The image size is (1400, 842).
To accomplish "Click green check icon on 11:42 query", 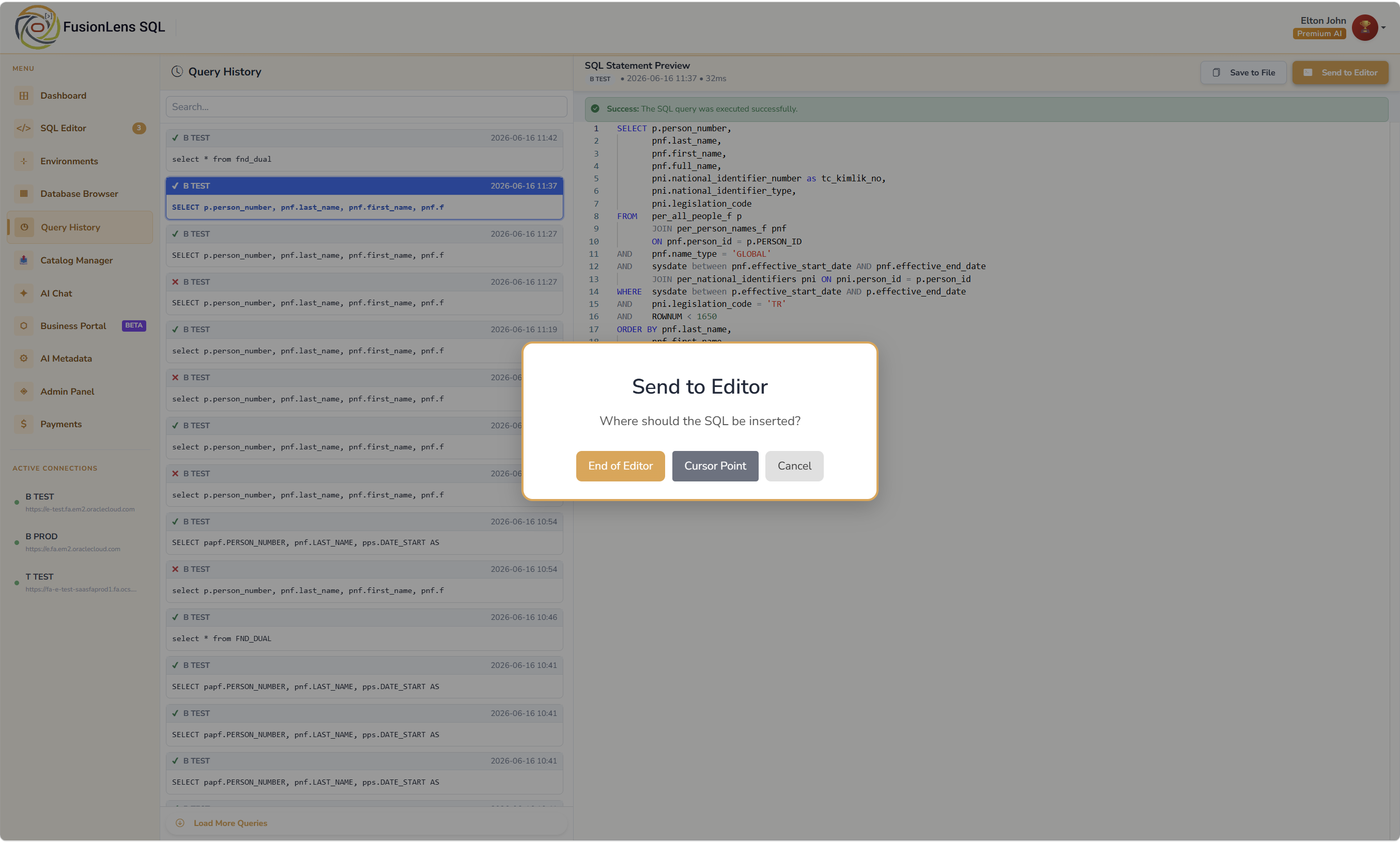I will pos(175,138).
